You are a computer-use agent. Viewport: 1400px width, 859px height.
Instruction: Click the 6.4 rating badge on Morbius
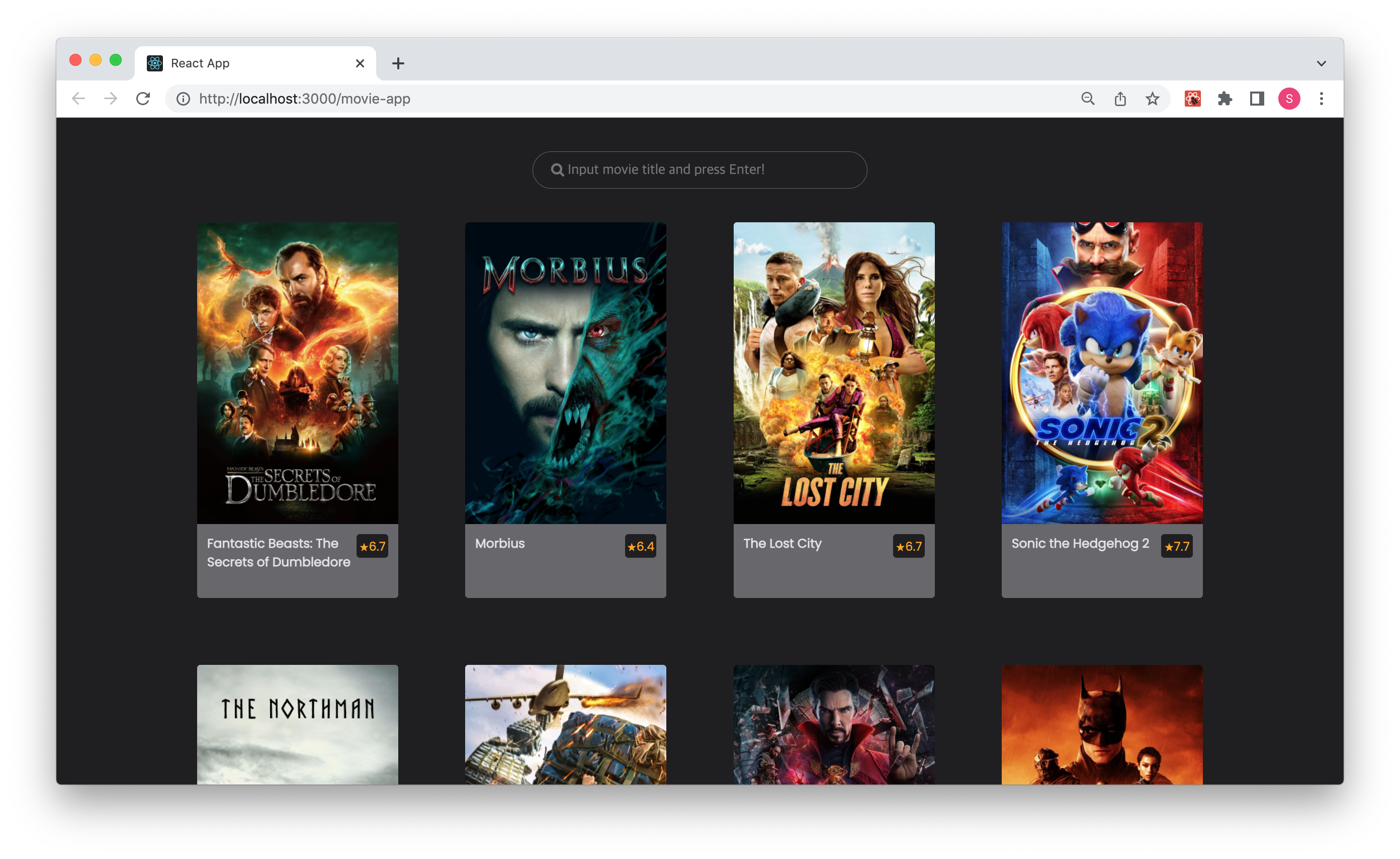(x=640, y=546)
